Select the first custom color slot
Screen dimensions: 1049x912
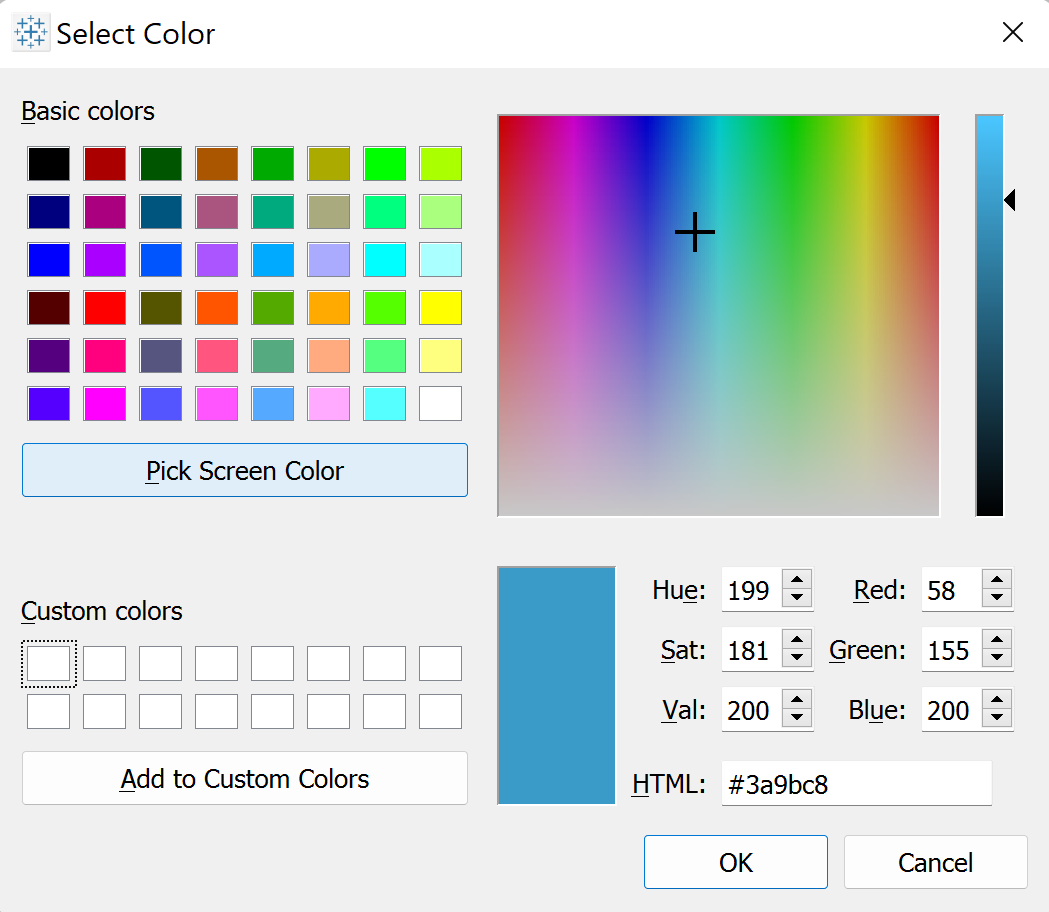pyautogui.click(x=49, y=664)
